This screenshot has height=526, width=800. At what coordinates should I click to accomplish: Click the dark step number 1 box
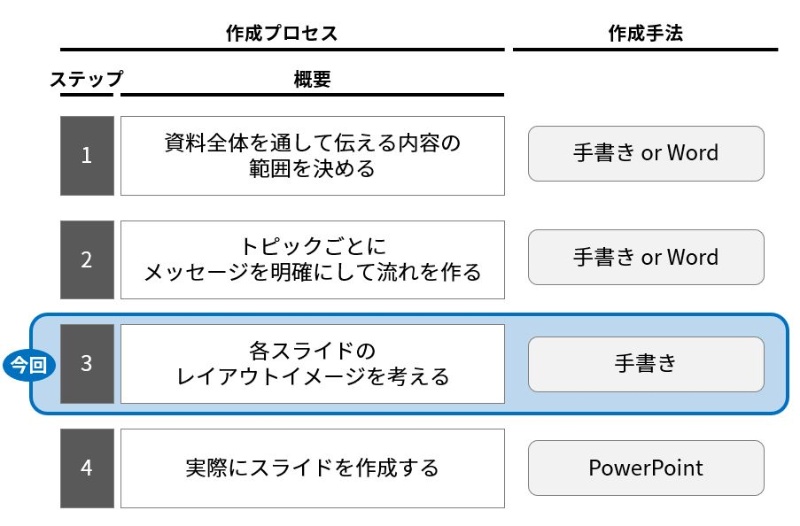pyautogui.click(x=86, y=155)
